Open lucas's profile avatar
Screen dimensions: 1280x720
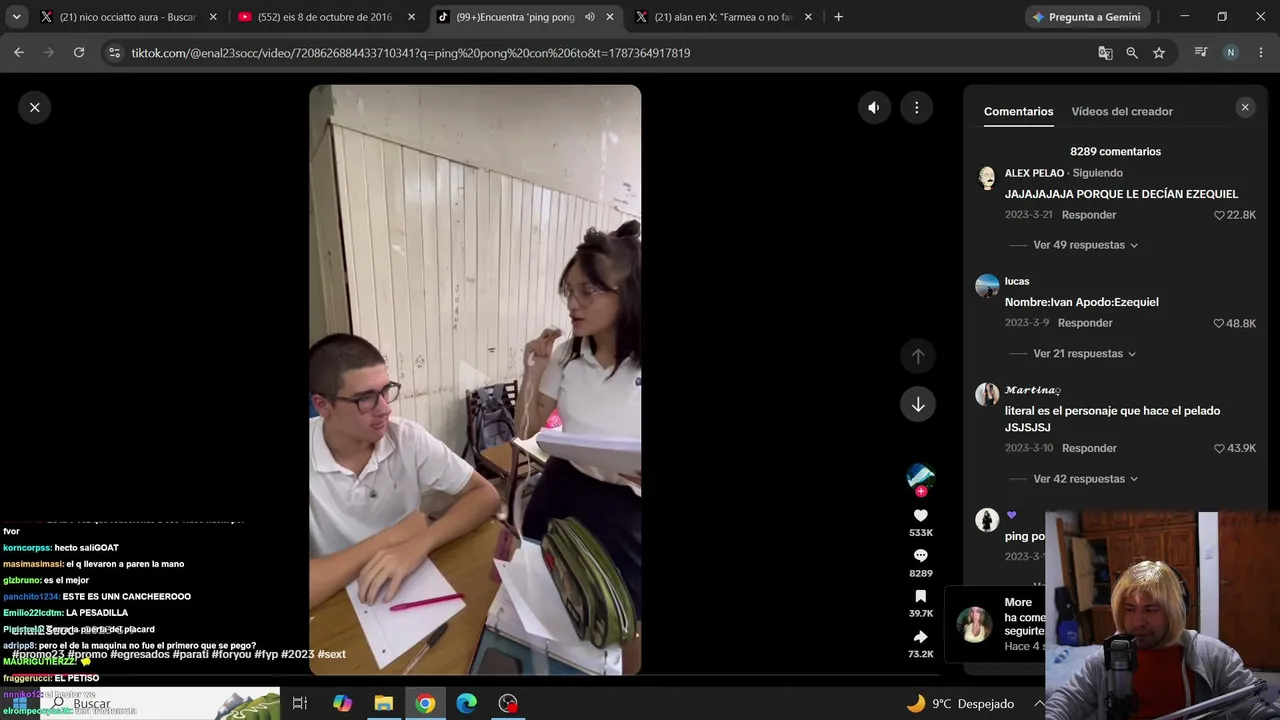point(987,286)
